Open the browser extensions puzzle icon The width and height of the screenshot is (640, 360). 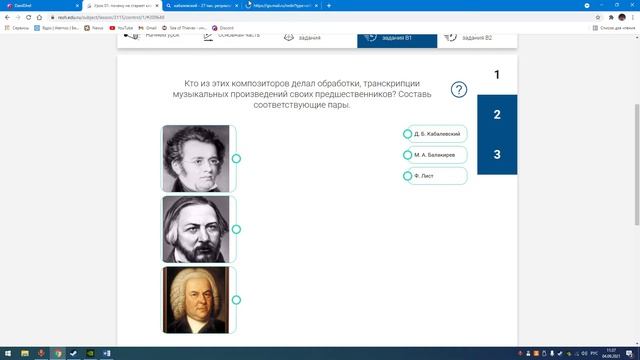coord(611,18)
